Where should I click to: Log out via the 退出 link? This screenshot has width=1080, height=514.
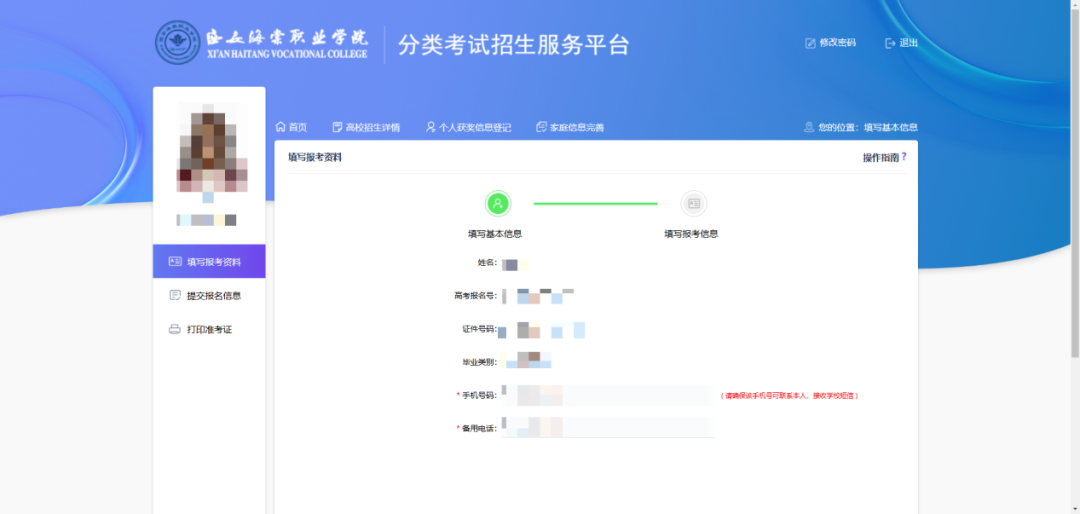tap(908, 43)
